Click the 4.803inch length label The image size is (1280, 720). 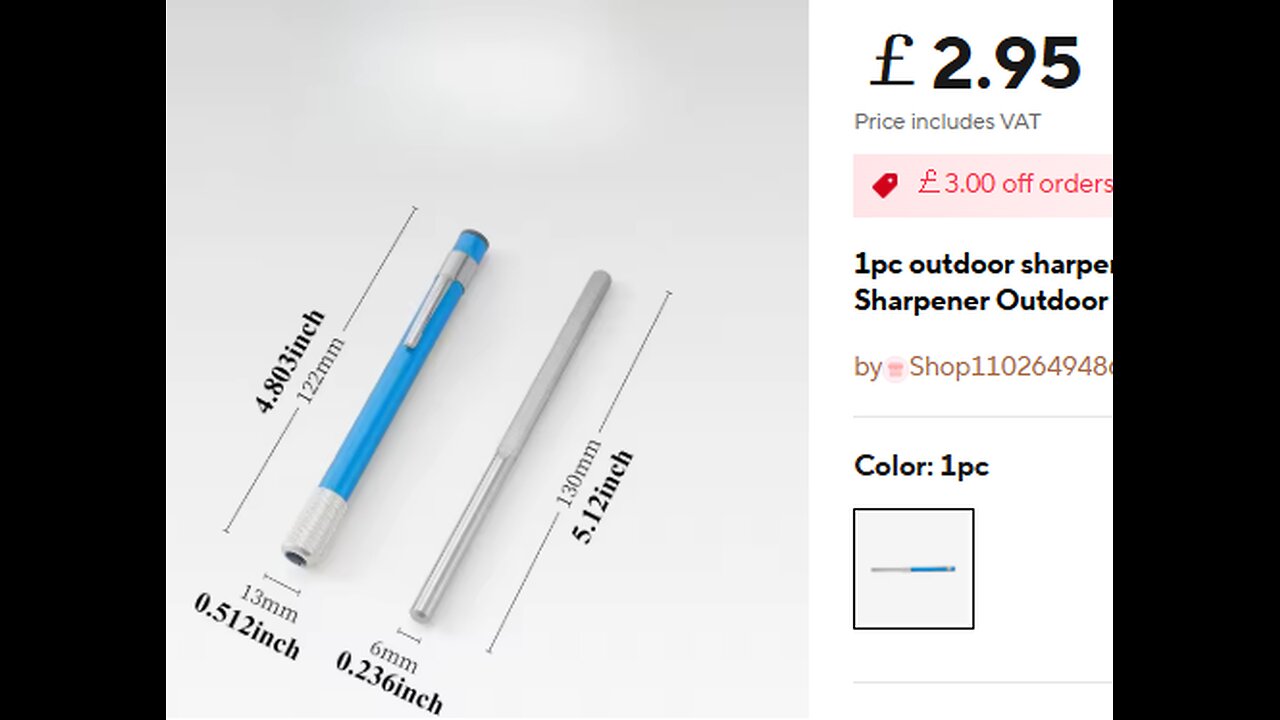tap(290, 362)
